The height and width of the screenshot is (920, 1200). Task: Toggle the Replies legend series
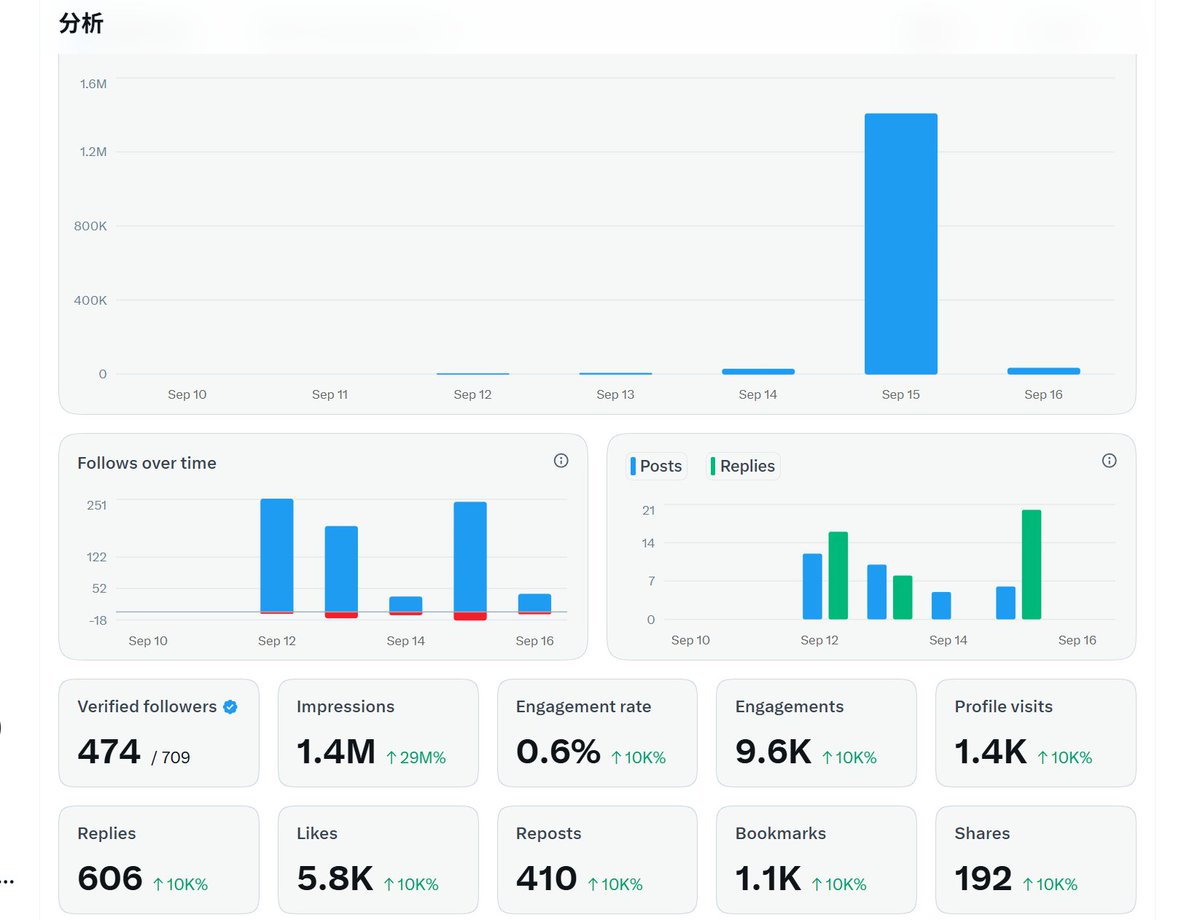click(743, 466)
